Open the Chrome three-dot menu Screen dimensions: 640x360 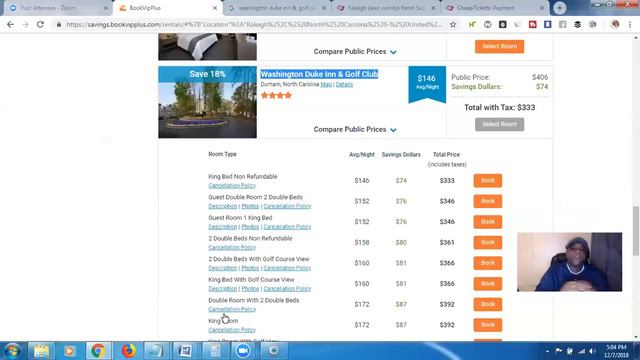point(630,24)
